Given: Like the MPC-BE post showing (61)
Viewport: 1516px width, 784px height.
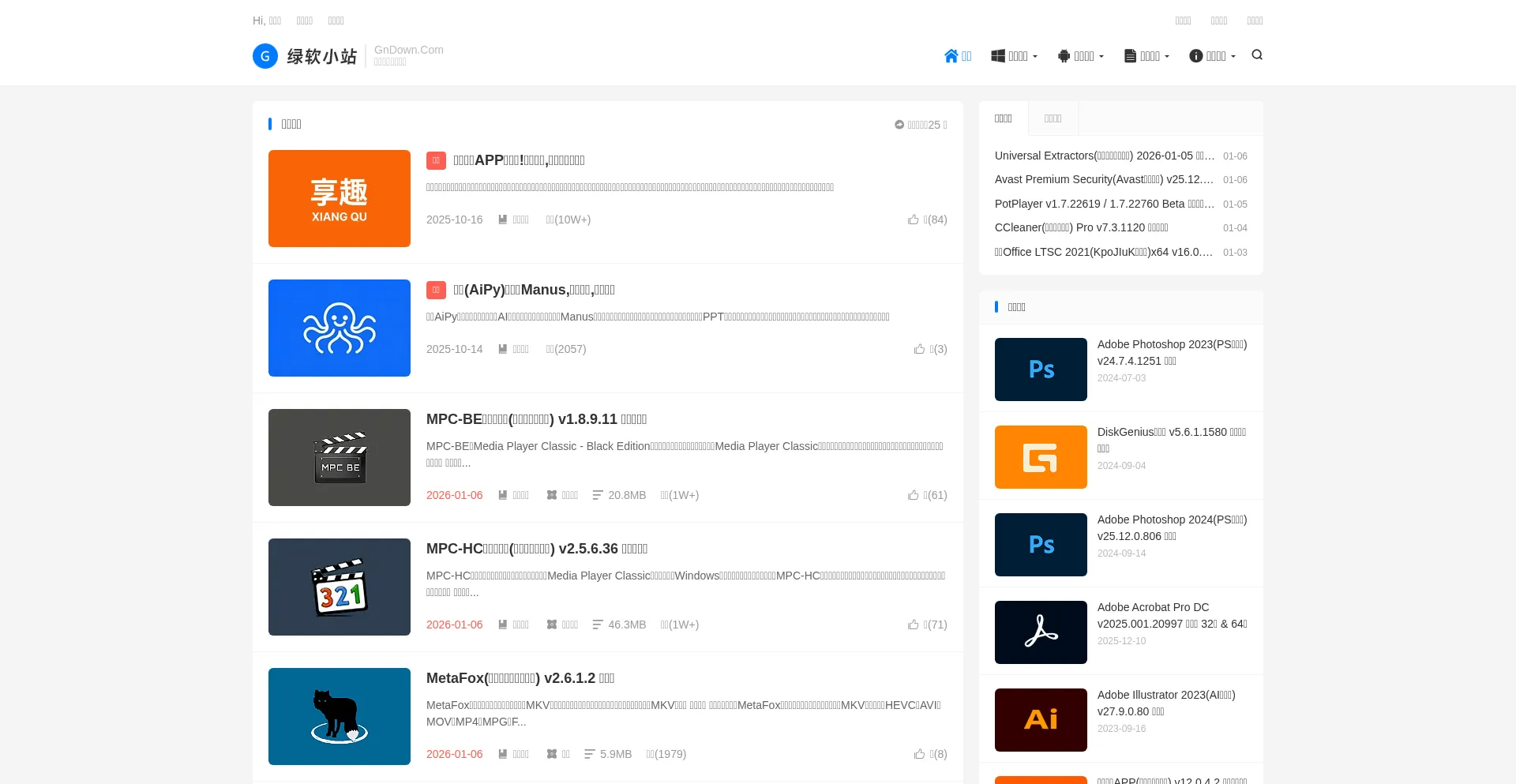Looking at the screenshot, I should 927,495.
